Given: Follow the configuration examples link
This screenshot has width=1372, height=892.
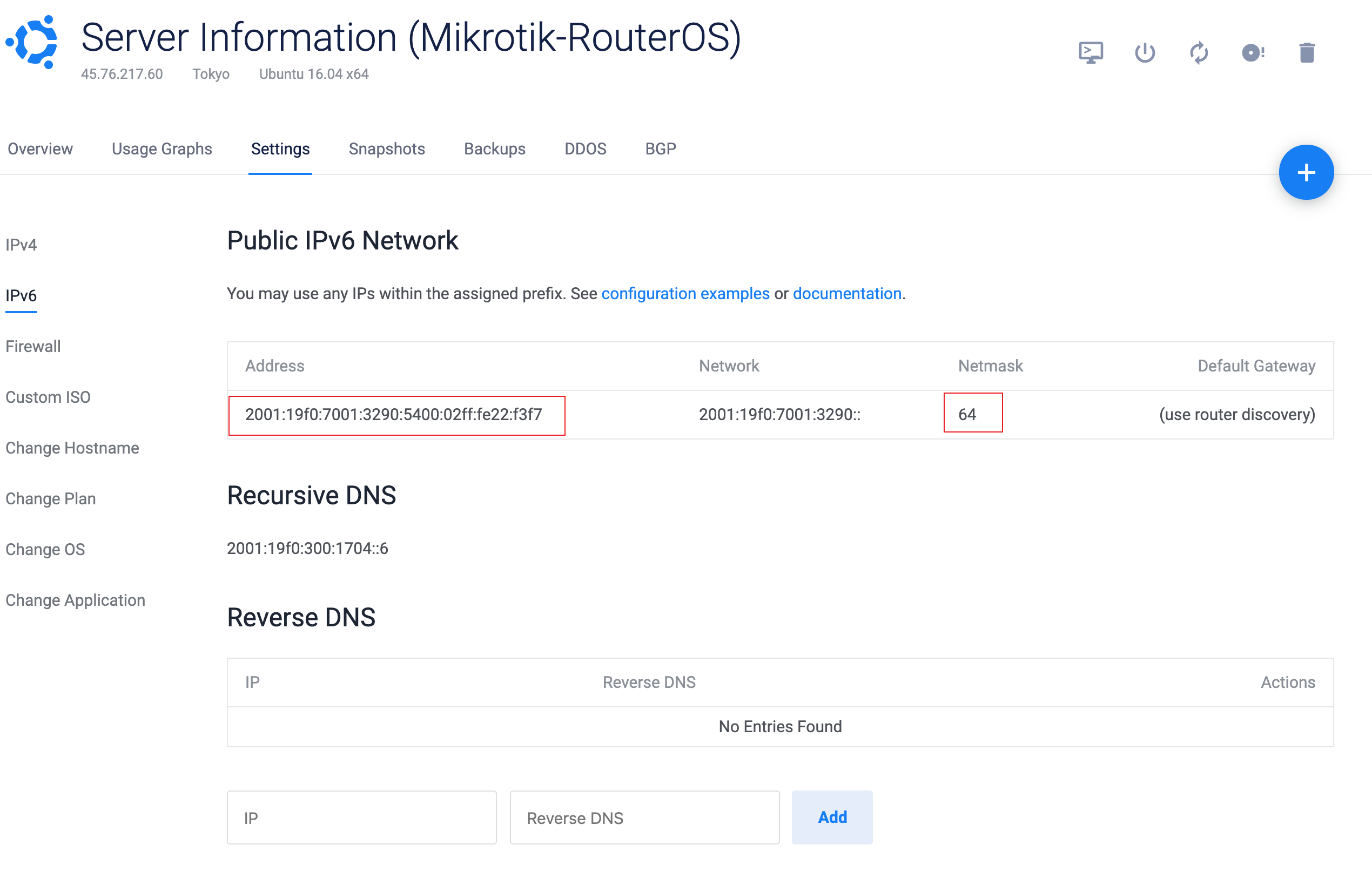Looking at the screenshot, I should tap(685, 294).
